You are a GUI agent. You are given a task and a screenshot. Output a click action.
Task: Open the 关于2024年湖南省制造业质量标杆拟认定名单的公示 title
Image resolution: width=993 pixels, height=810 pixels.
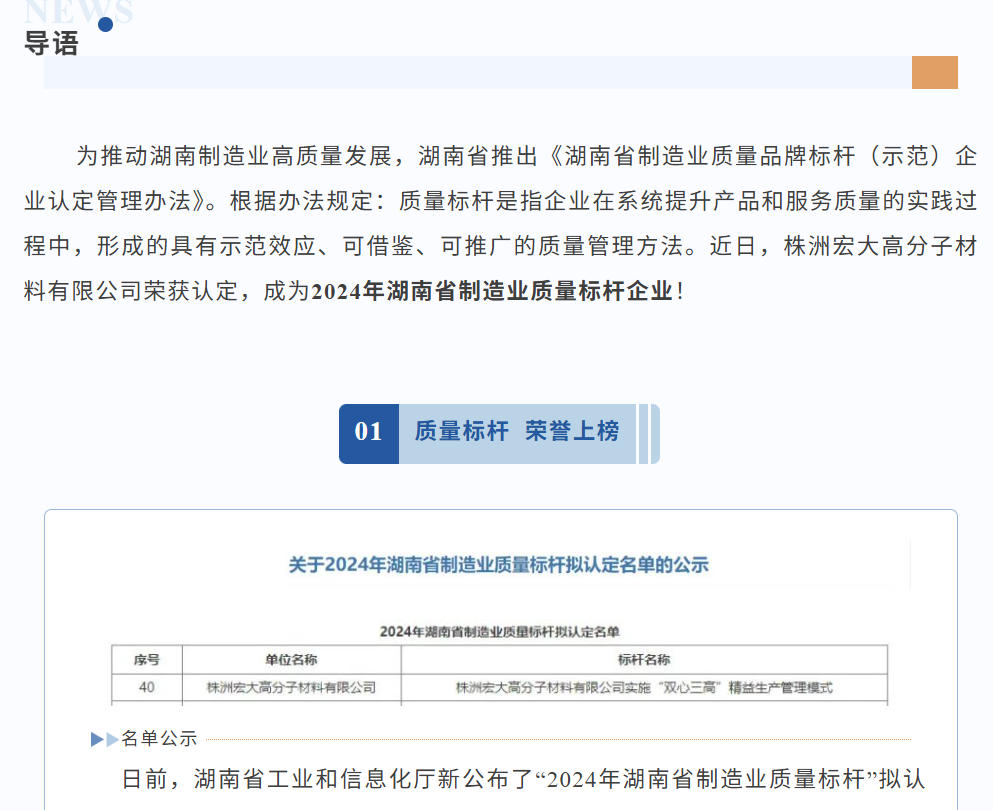coord(498,565)
